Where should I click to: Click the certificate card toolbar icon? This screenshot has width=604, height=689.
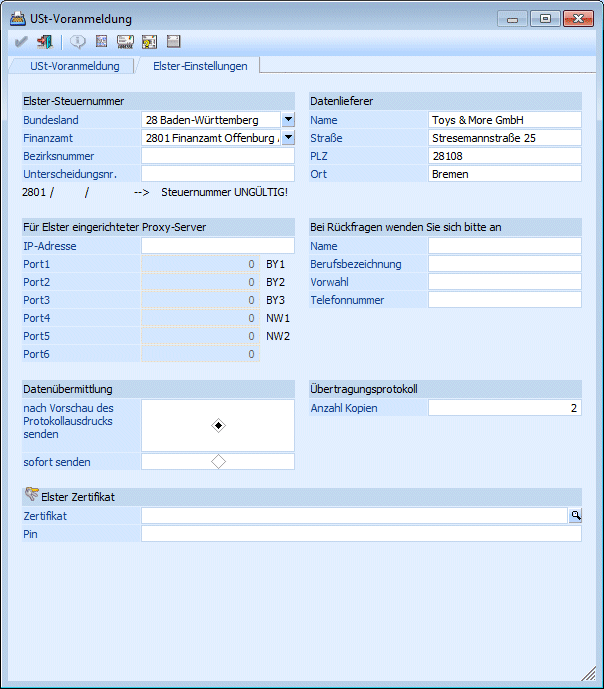(126, 42)
